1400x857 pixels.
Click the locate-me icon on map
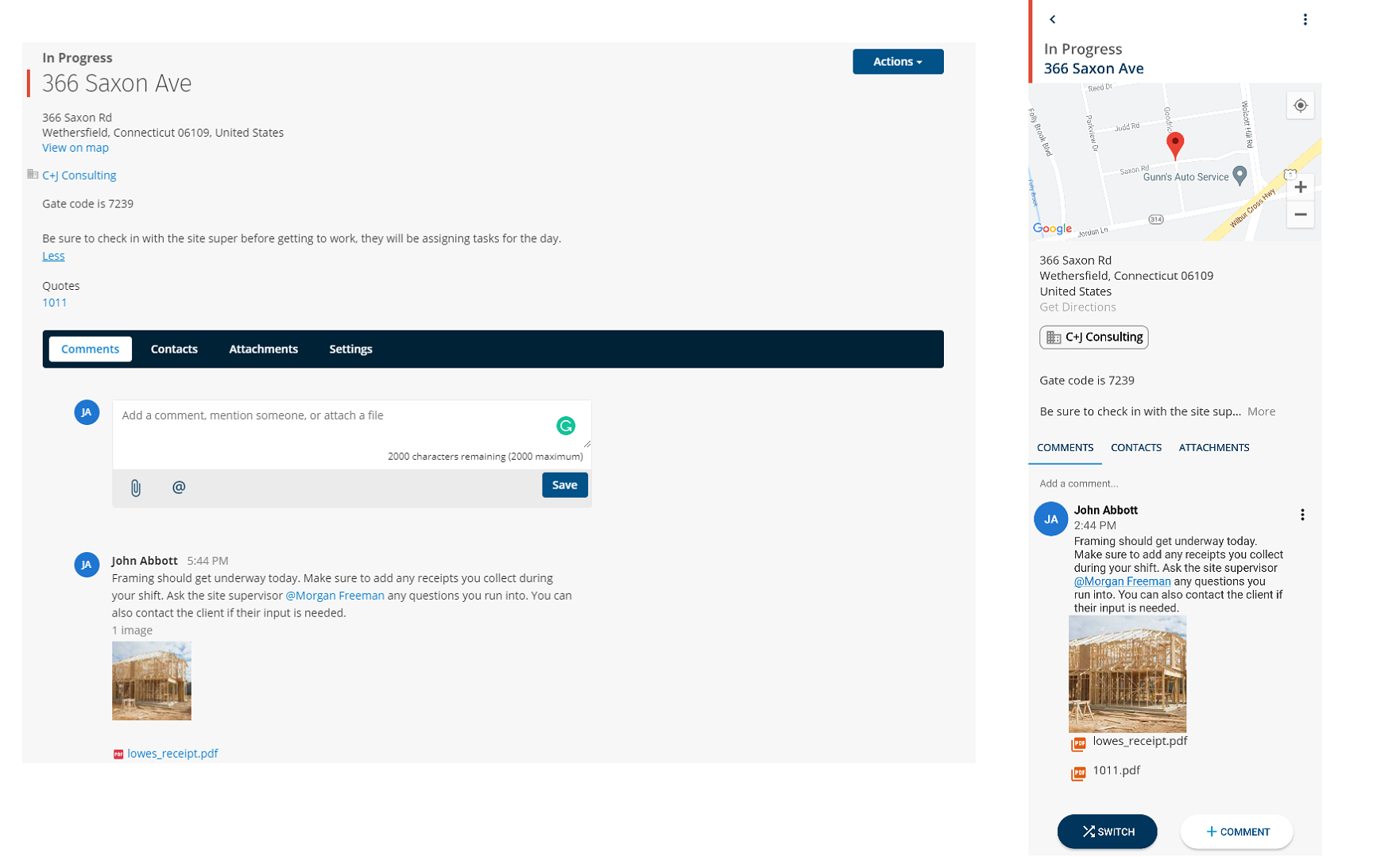pyautogui.click(x=1300, y=106)
